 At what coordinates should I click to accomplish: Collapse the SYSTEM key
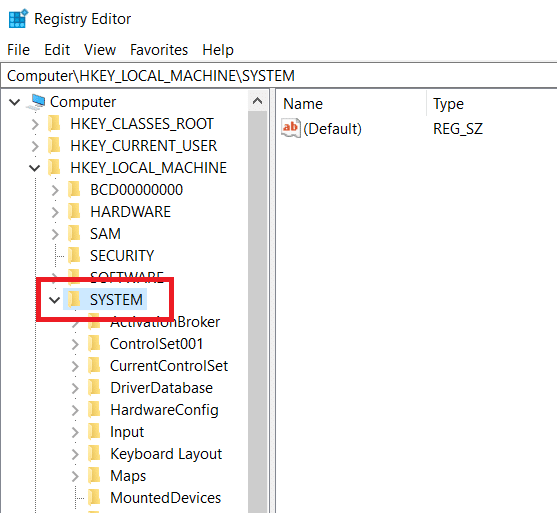click(x=54, y=300)
